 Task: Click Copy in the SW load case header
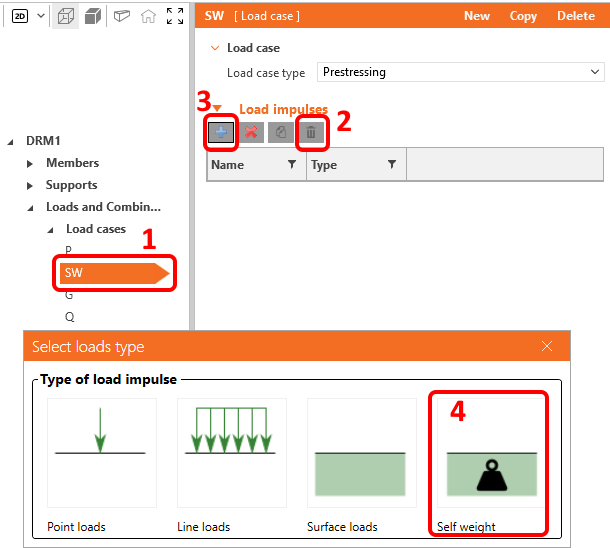[523, 16]
